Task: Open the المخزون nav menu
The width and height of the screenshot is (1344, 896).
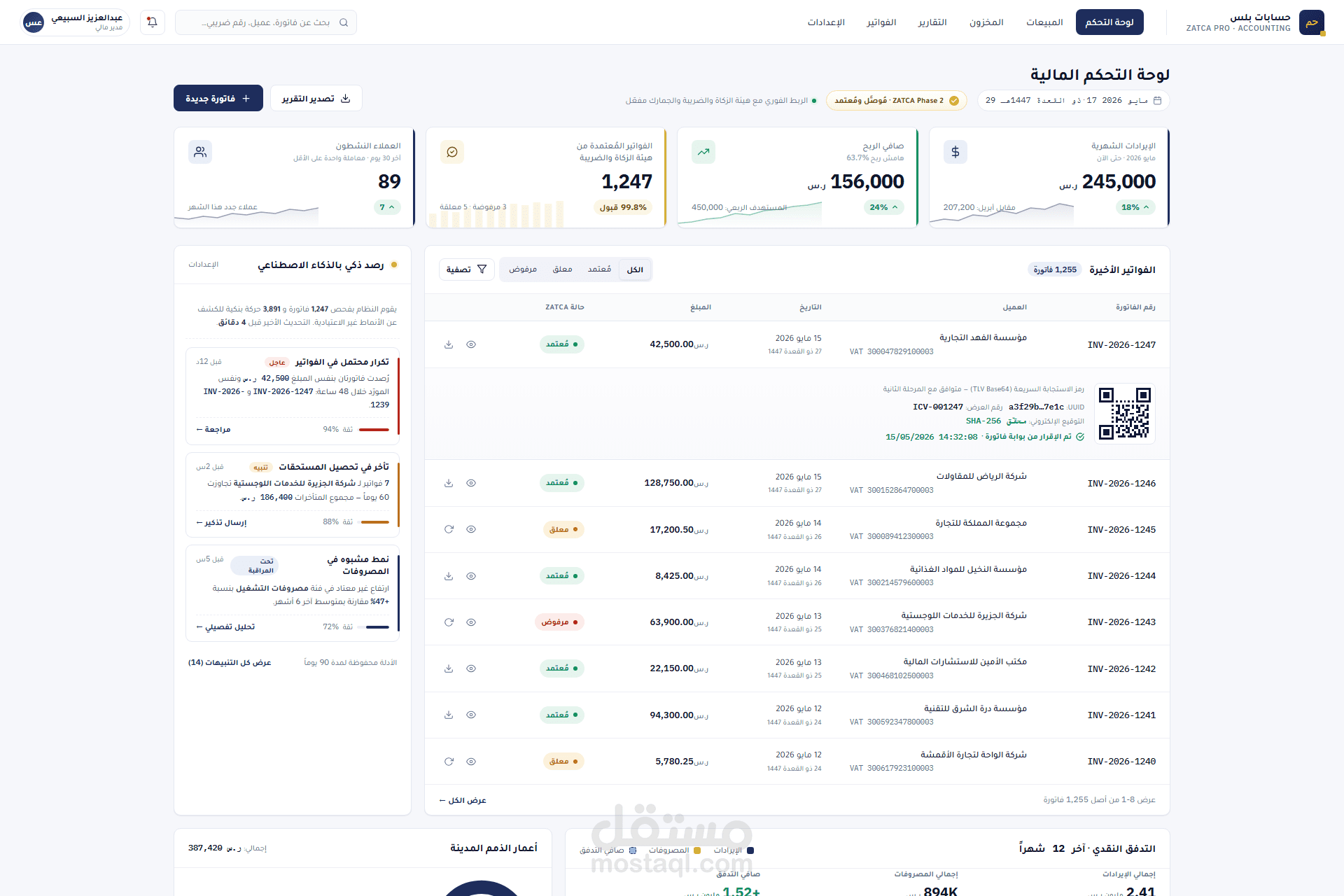Action: coord(986,22)
